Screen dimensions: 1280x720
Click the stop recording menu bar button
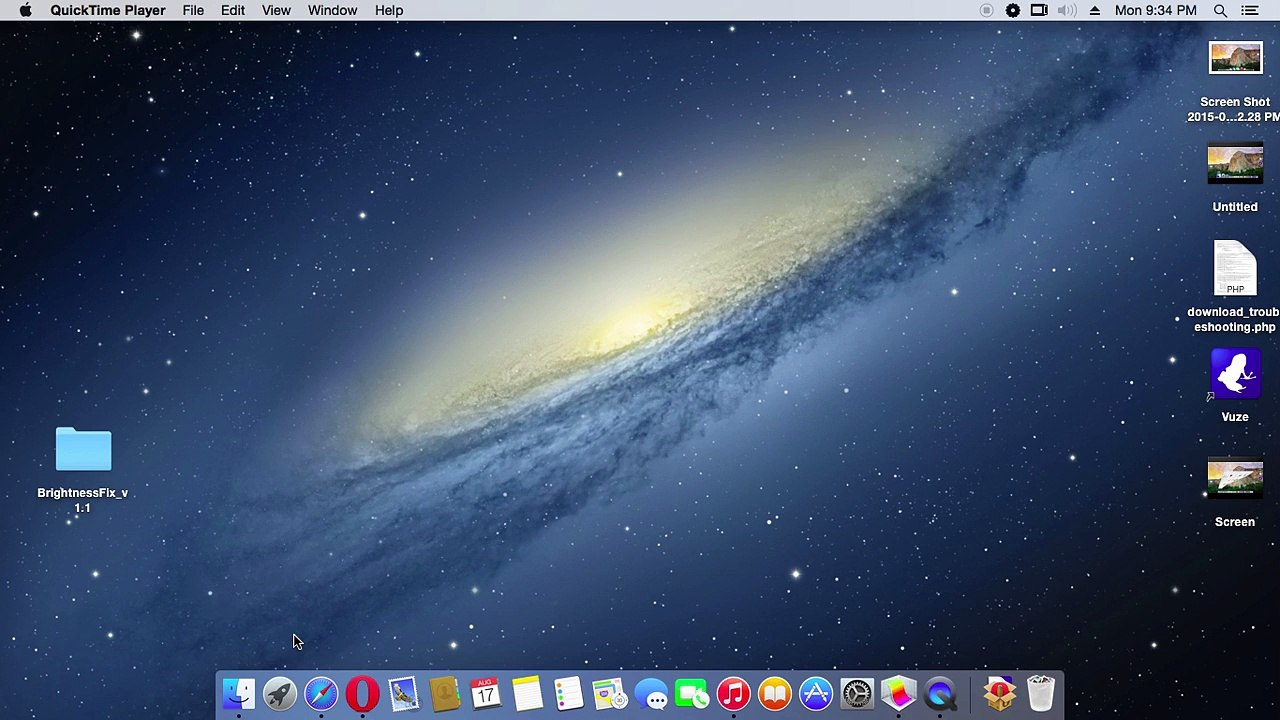coord(986,10)
